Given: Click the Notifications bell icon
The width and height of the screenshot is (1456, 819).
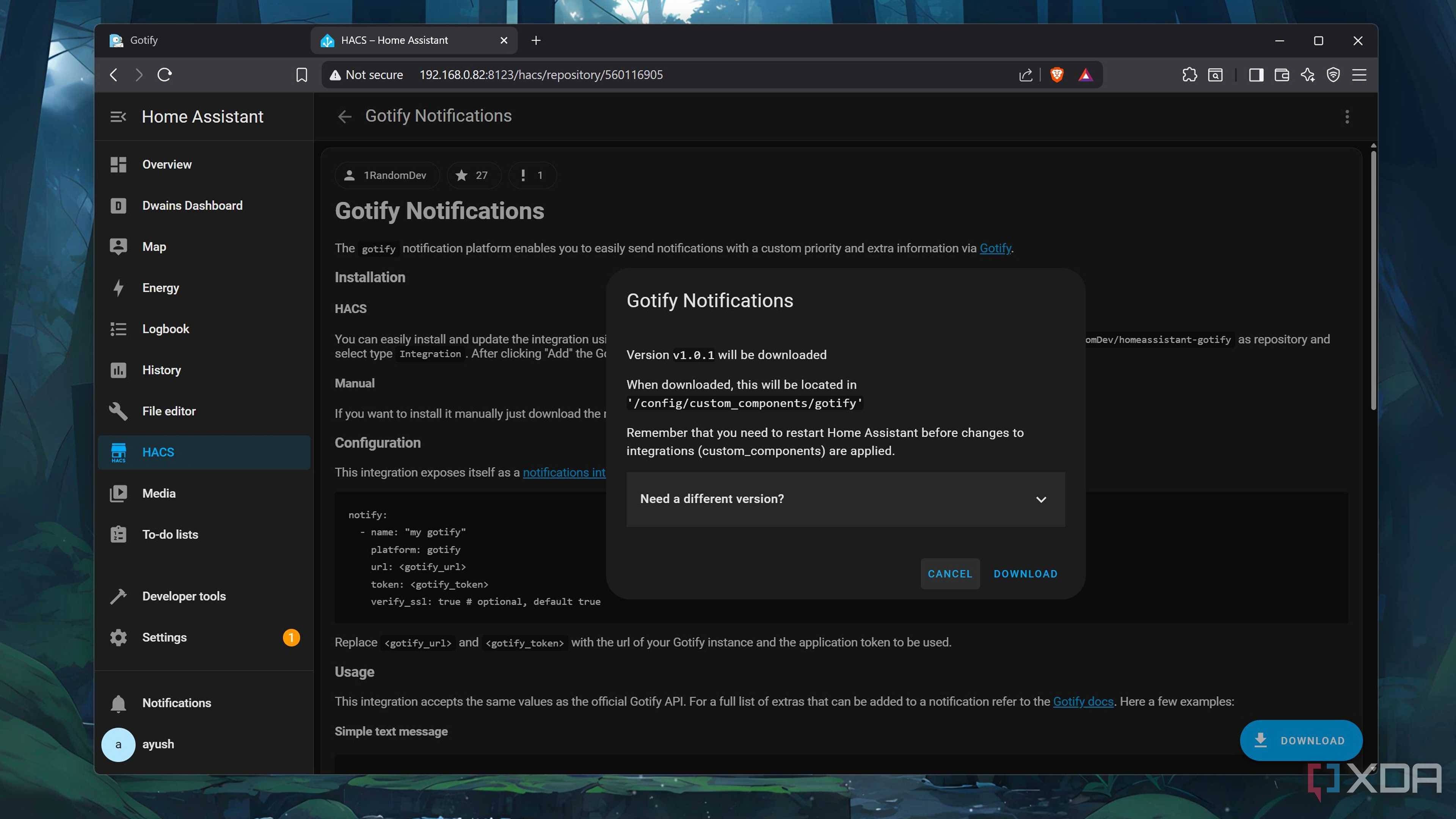Looking at the screenshot, I should click(118, 703).
